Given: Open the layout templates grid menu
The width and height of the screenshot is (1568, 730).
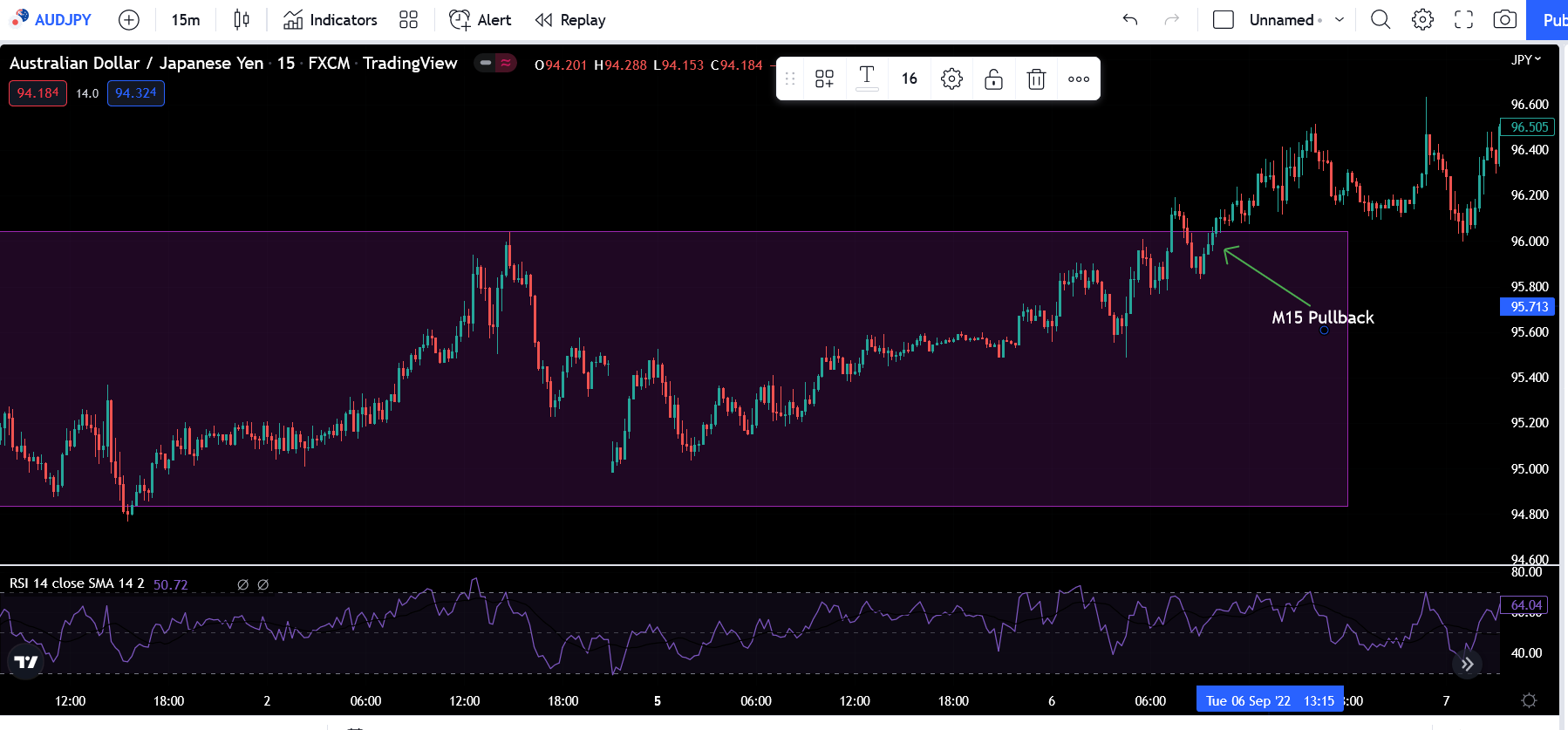Looking at the screenshot, I should tap(408, 20).
